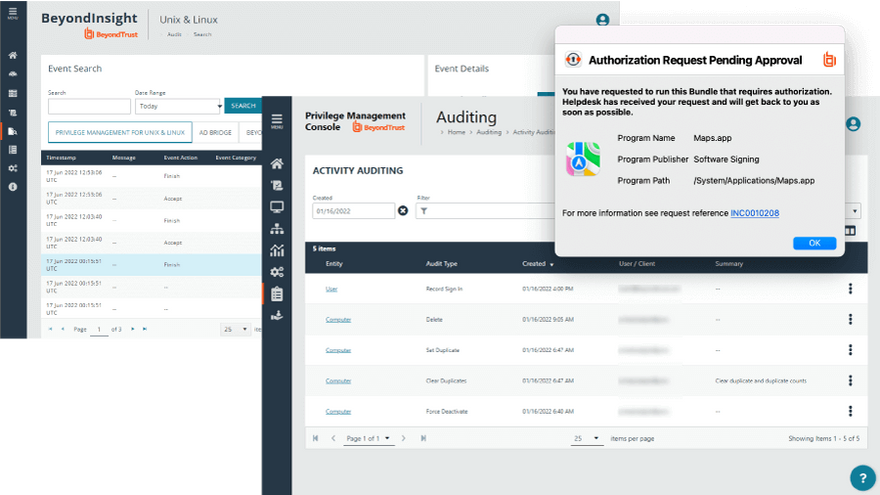The height and width of the screenshot is (495, 880).
Task: Open the Privilege Management Console hamburger menu
Action: [277, 119]
